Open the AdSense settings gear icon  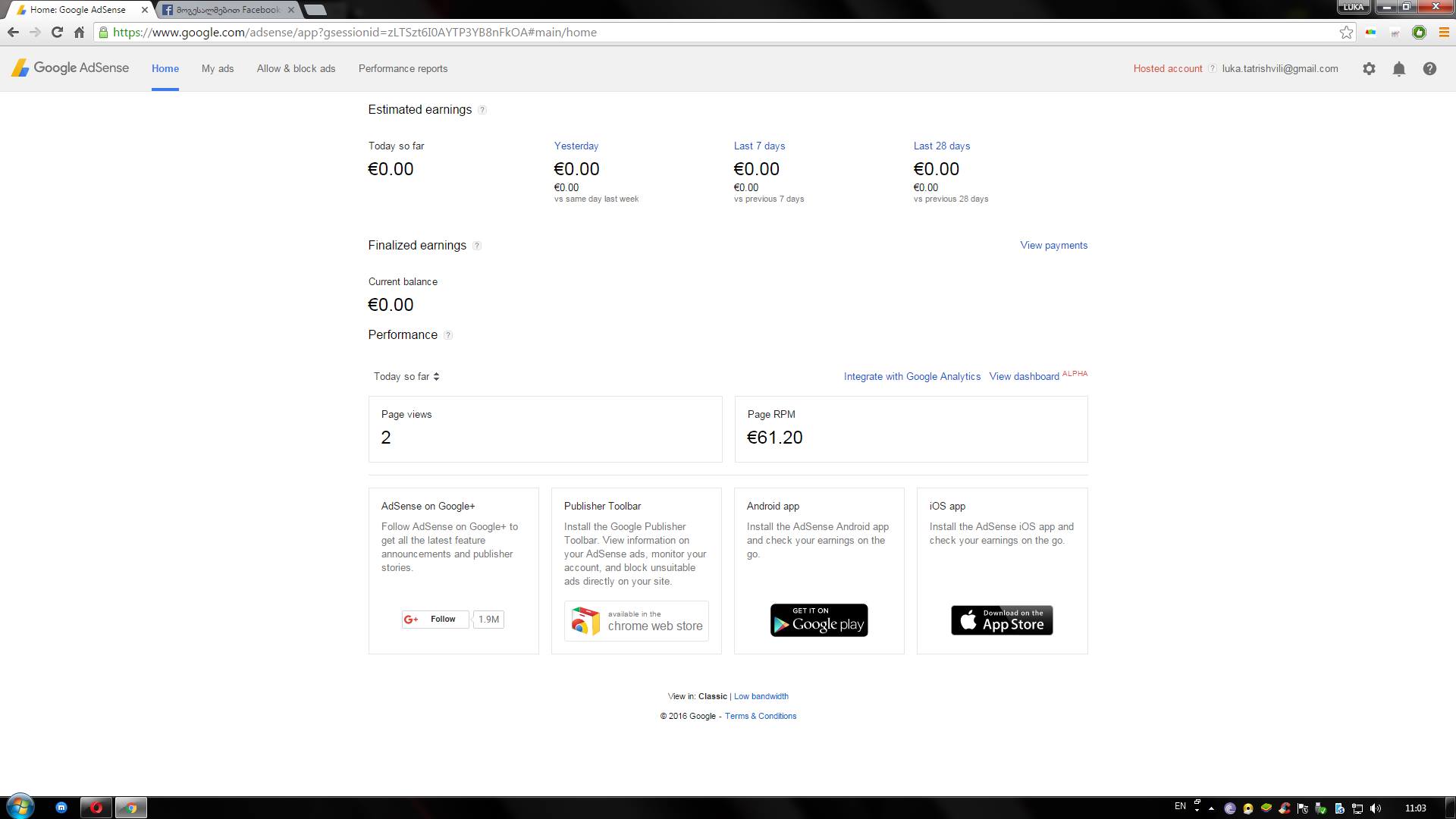click(x=1369, y=69)
